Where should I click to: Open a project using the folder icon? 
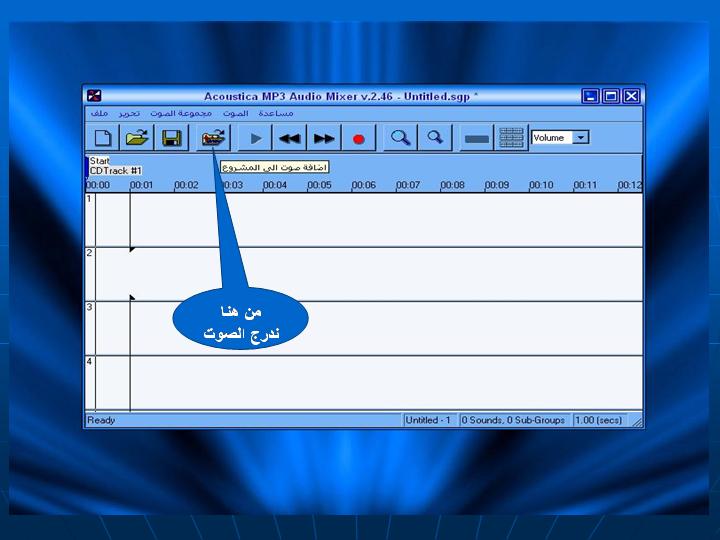coord(137,138)
